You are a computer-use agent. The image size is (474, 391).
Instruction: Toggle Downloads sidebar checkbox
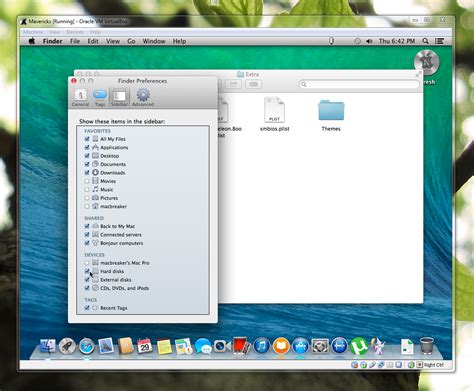[x=87, y=172]
